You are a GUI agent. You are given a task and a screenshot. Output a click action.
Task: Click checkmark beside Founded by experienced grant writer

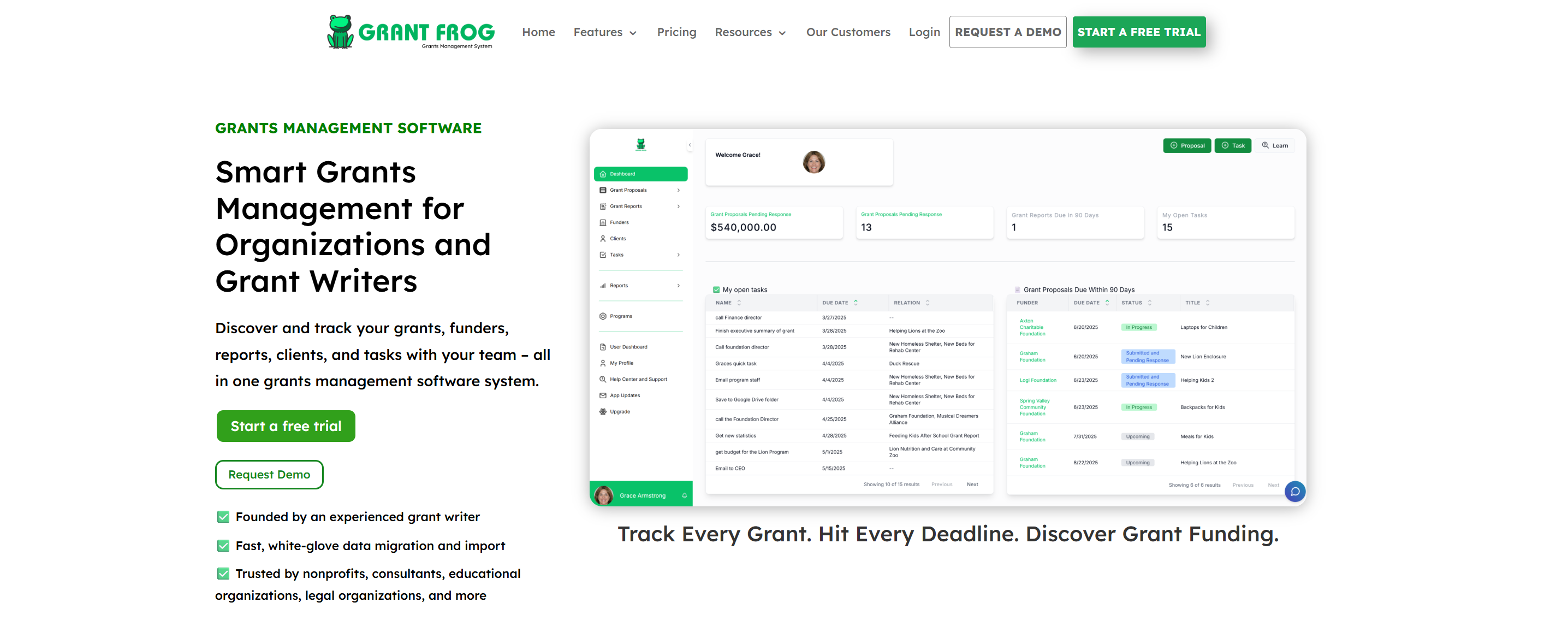pos(223,517)
